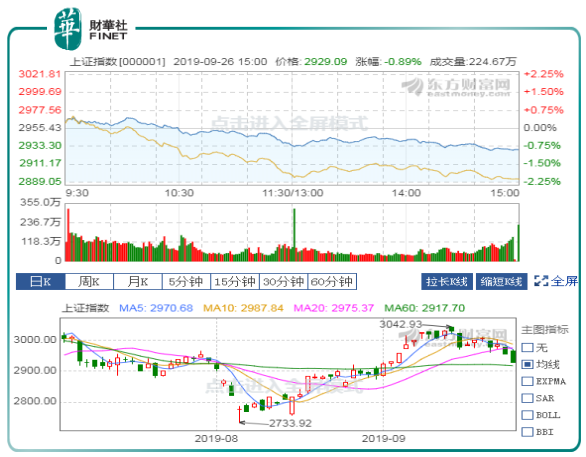Click the MA20: 2975.37 label
586x457 pixels.
(x=334, y=308)
